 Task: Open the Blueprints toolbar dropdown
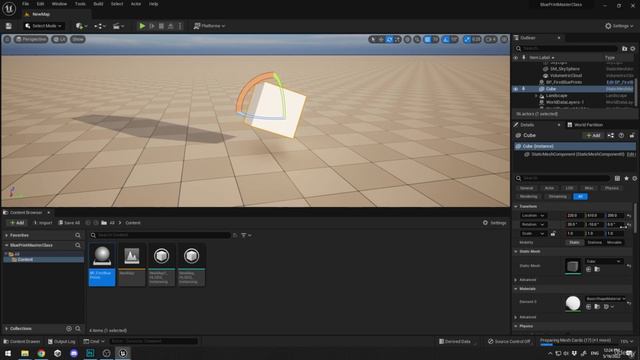100,26
